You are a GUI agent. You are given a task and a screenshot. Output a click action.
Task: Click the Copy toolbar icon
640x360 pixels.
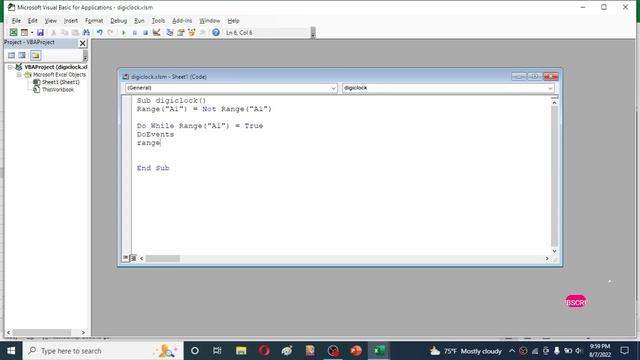click(64, 33)
